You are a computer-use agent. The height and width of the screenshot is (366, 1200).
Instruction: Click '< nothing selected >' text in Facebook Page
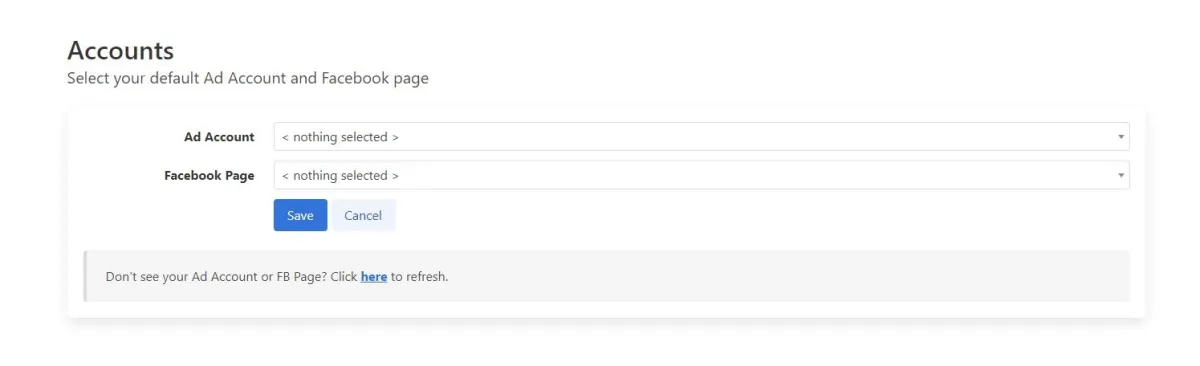(340, 175)
